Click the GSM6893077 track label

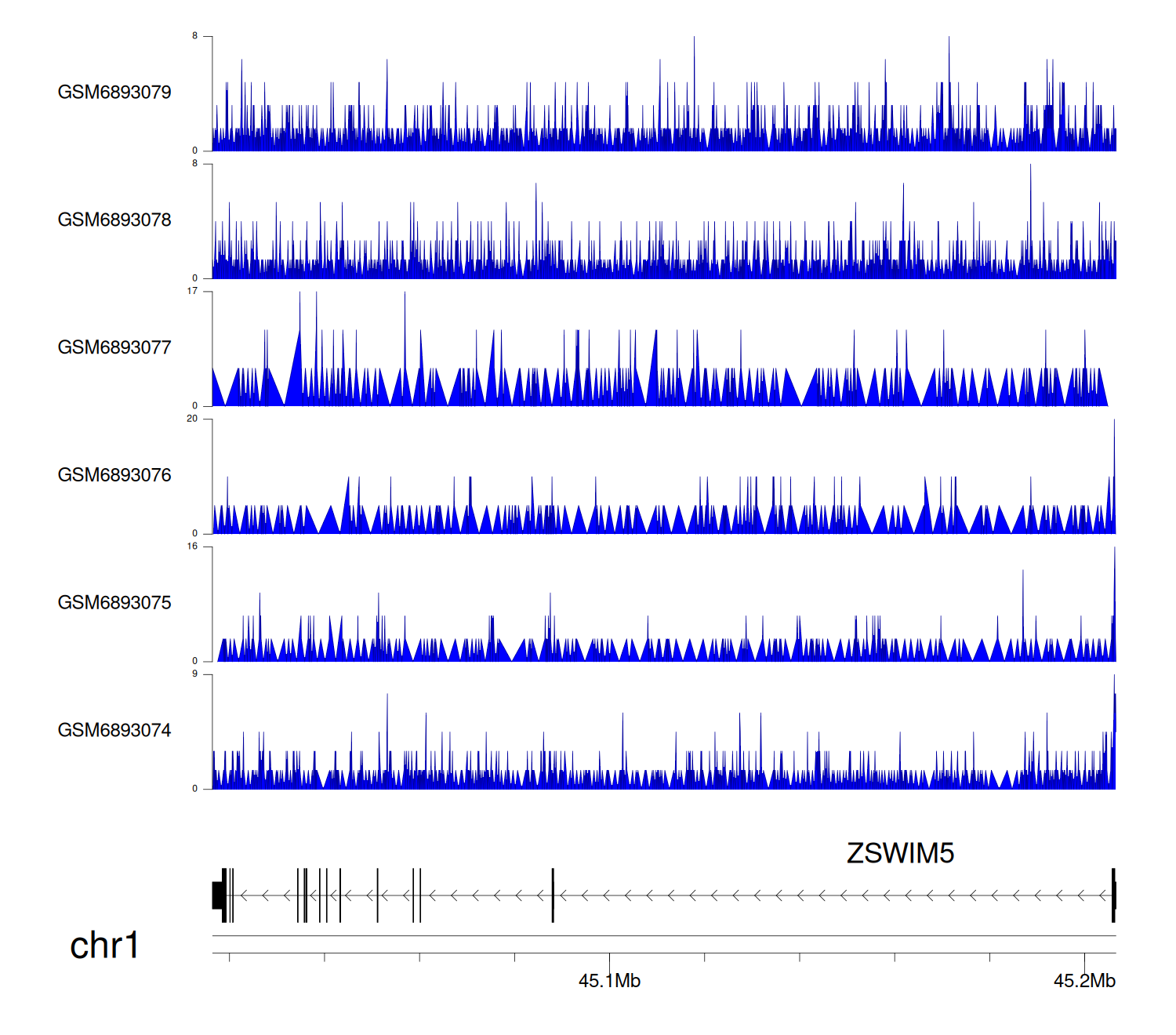(x=114, y=348)
